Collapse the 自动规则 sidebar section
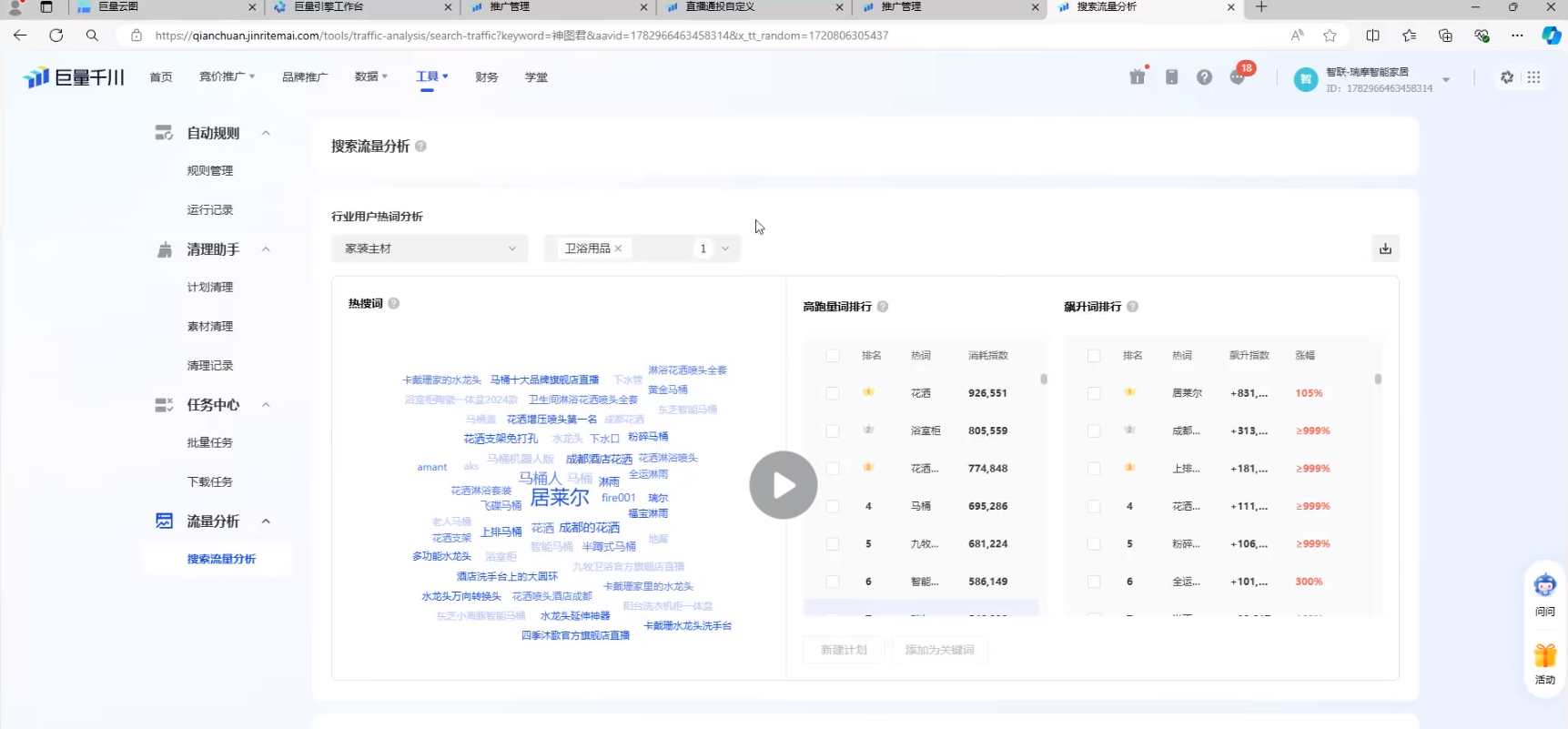Viewport: 1568px width, 729px height. tap(266, 134)
